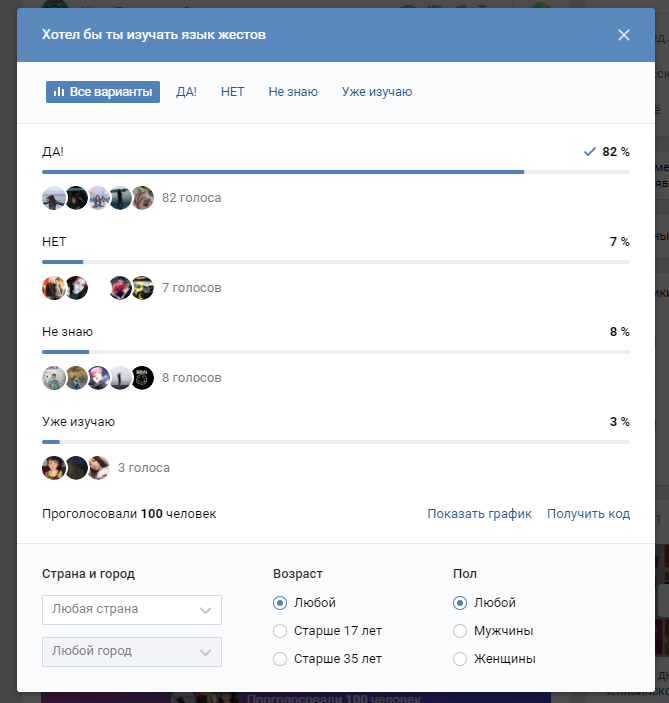Click last voter avatar under 'Не знаю'
Image resolution: width=669 pixels, height=703 pixels.
coord(142,378)
